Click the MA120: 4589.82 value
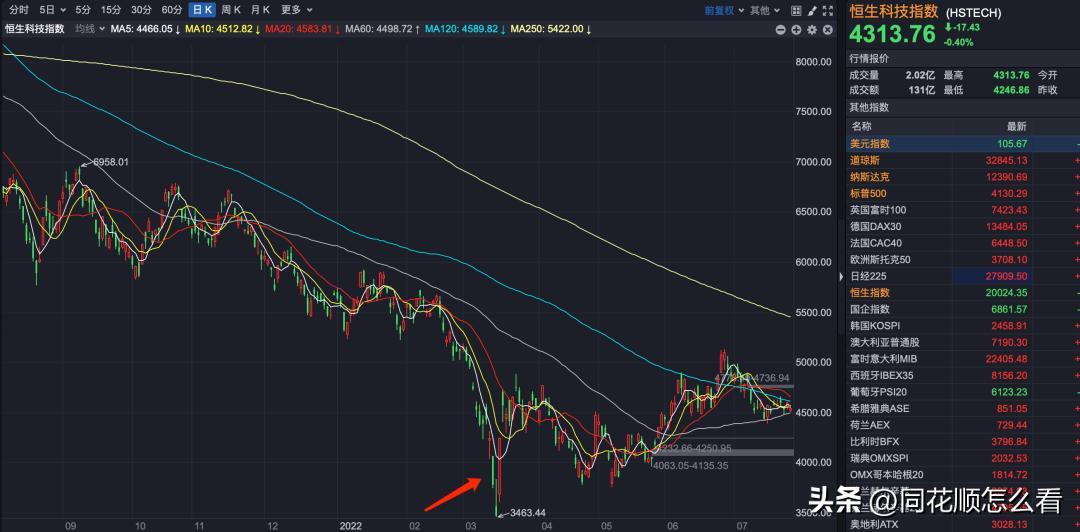Viewport: 1080px width, 532px height. 465,29
